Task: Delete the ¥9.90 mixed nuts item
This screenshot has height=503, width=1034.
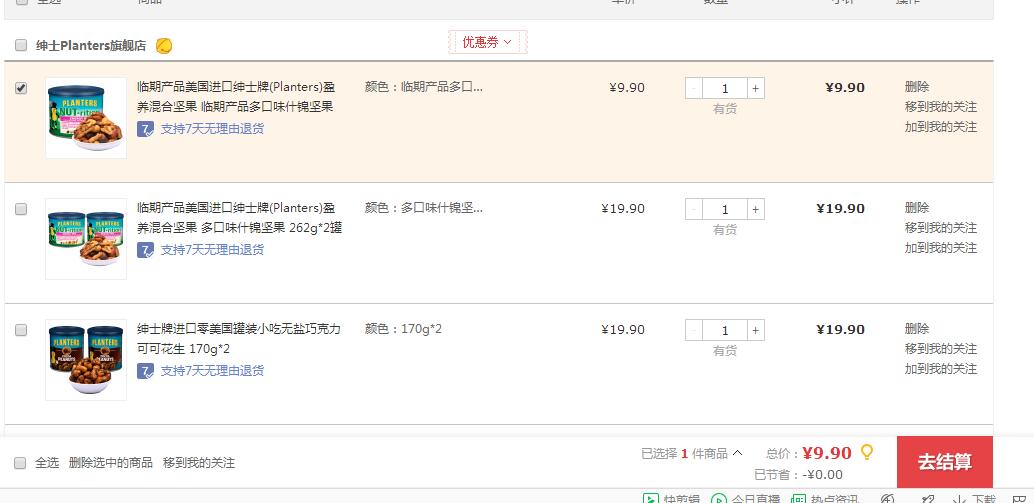Action: pyautogui.click(x=917, y=87)
